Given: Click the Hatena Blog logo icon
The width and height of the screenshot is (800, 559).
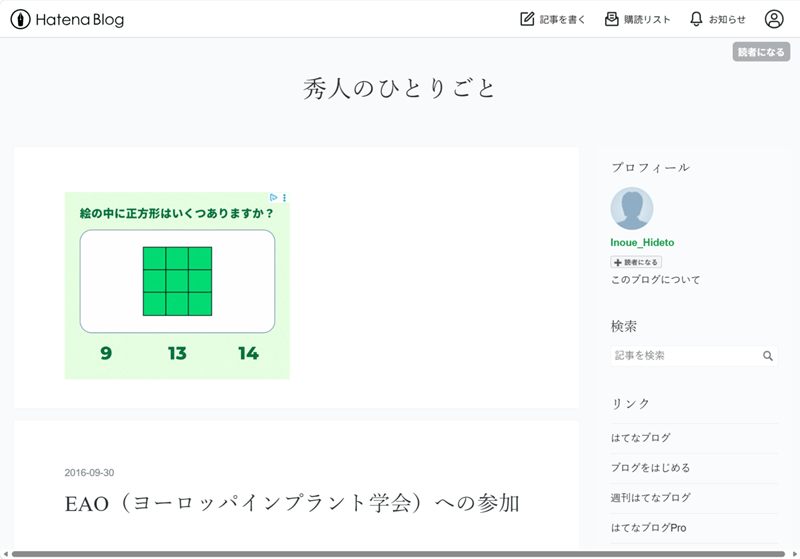Looking at the screenshot, I should tap(20, 19).
